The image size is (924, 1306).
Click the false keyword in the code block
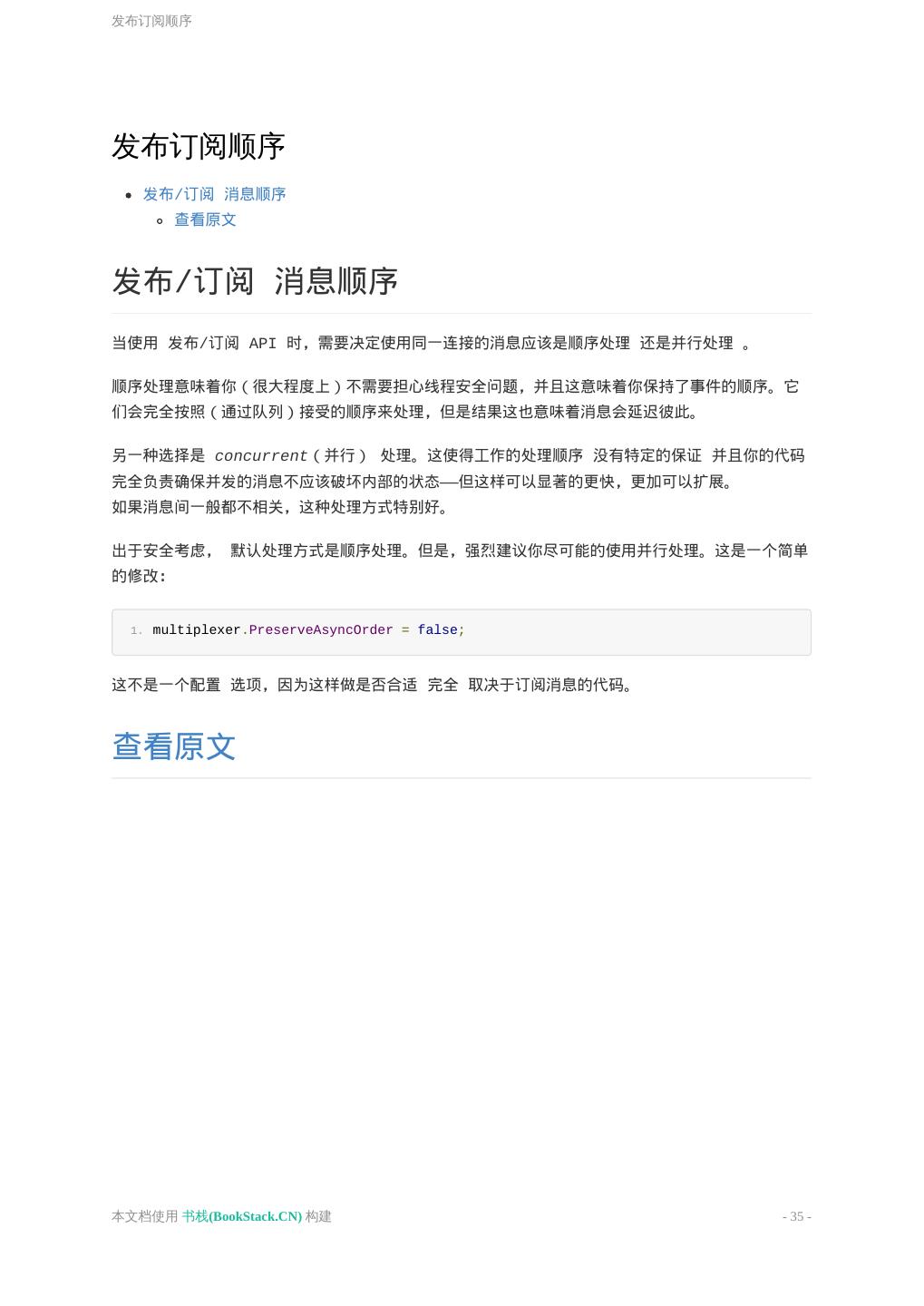(x=437, y=630)
